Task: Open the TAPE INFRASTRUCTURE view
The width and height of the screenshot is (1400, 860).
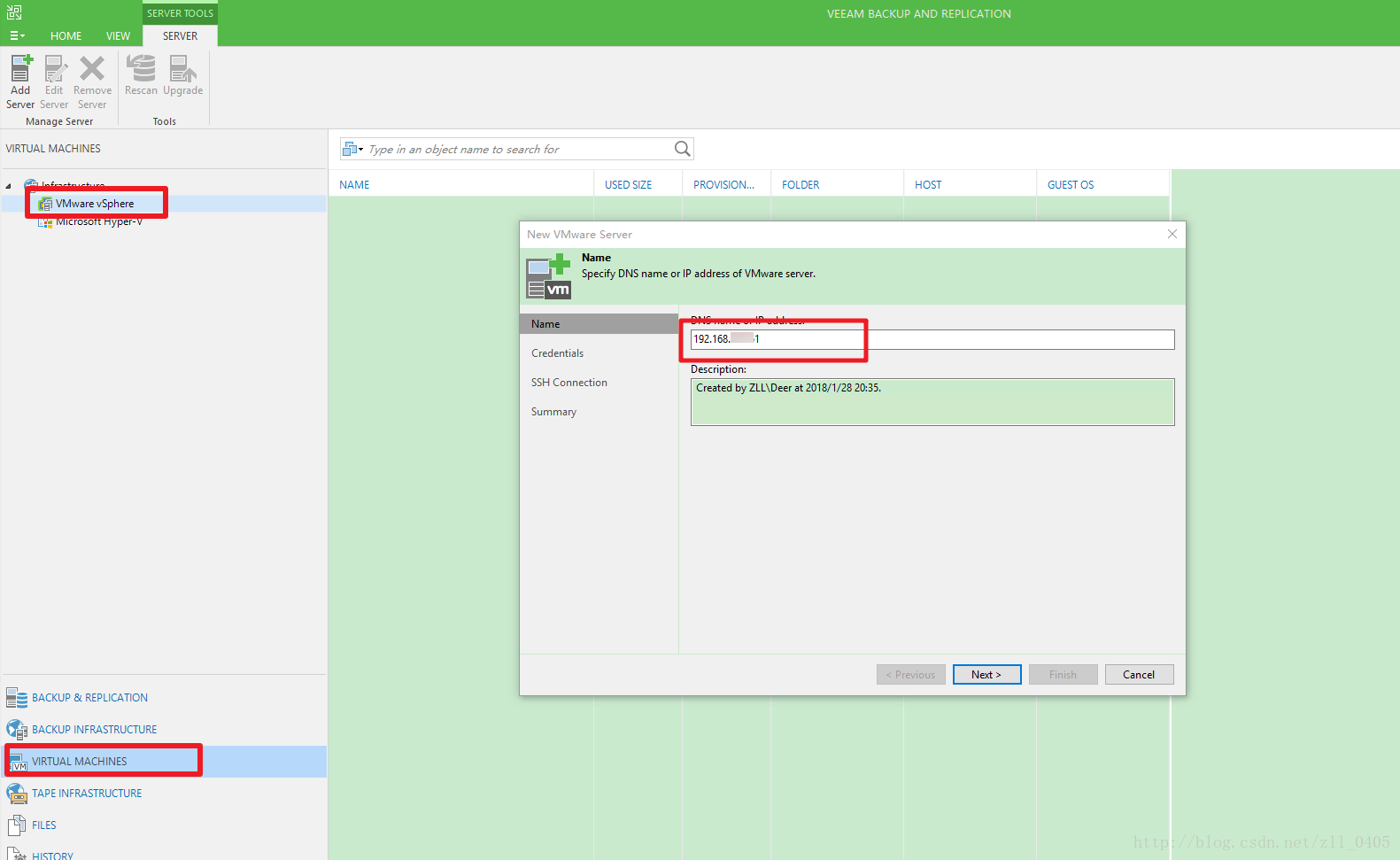Action: pos(164,794)
